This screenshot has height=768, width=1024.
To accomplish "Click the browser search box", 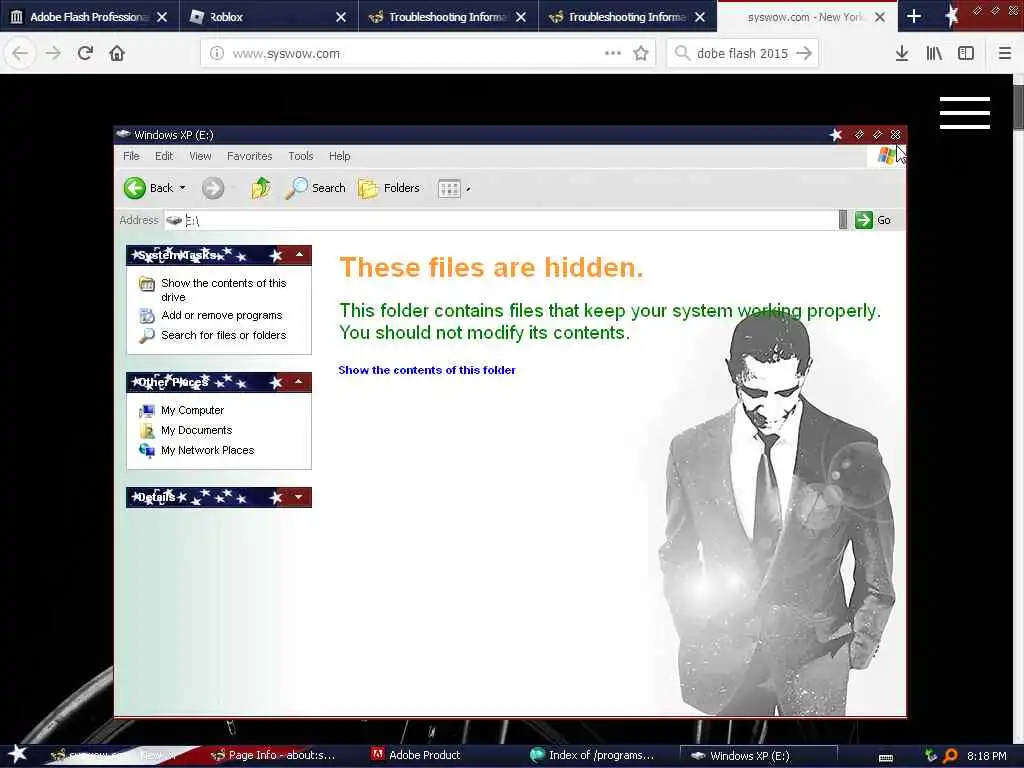I will [x=743, y=54].
